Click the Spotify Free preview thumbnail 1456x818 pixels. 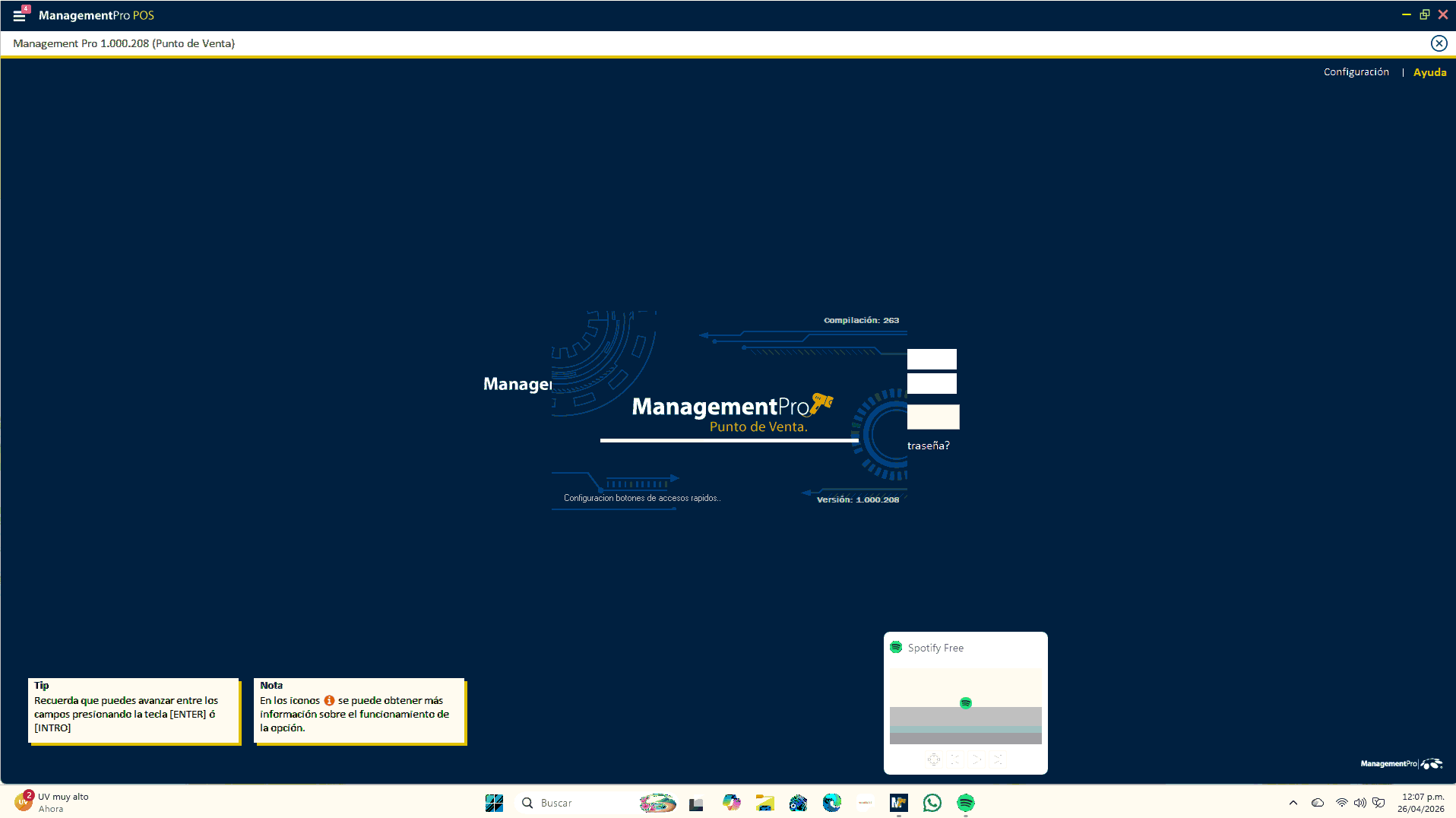point(965,705)
